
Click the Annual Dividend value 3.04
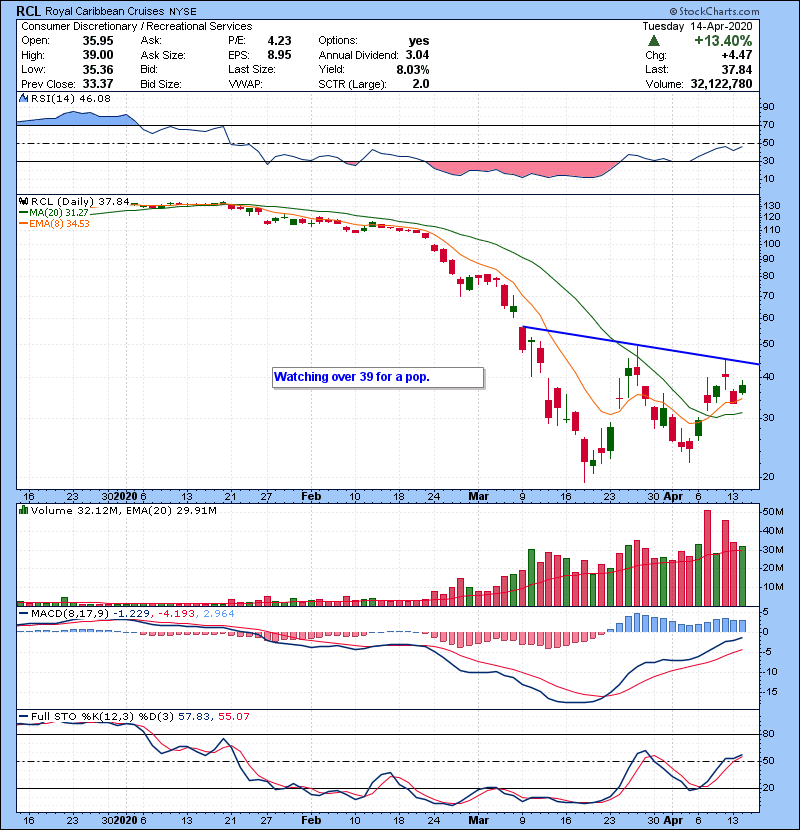(417, 55)
